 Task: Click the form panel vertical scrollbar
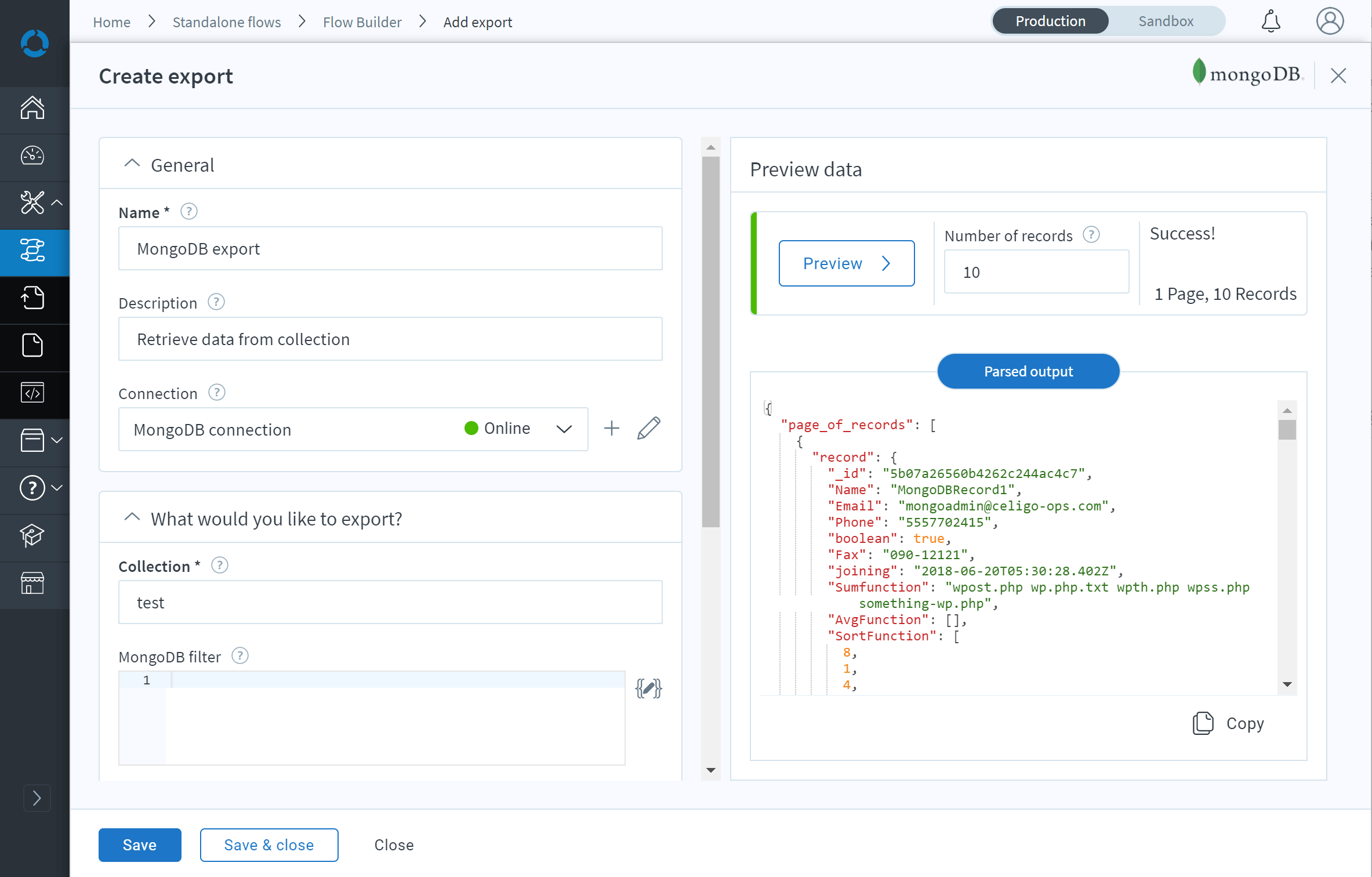click(x=710, y=342)
